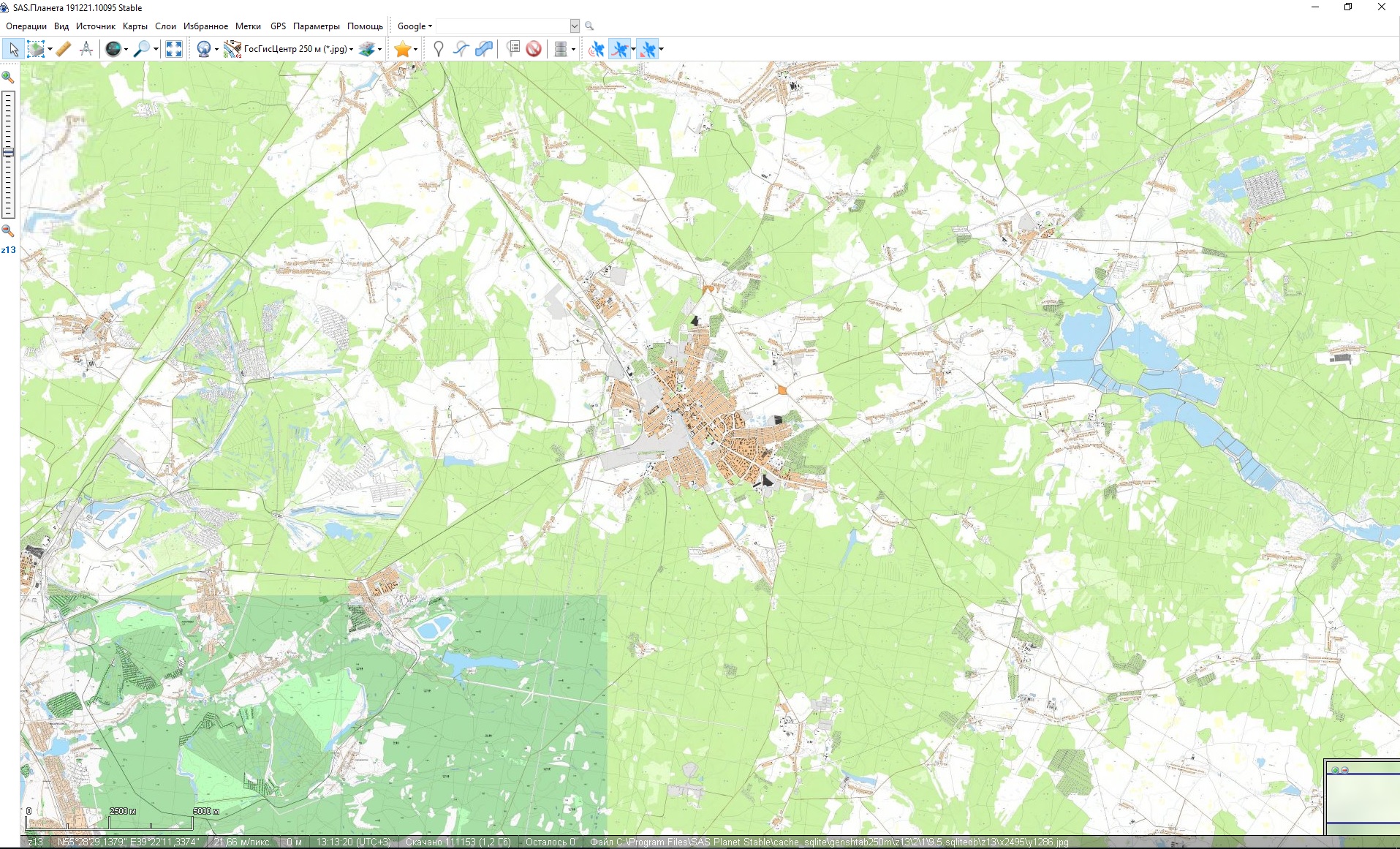Click the zoom in magnifier on left sidebar
Image resolution: width=1400 pixels, height=849 pixels.
pyautogui.click(x=8, y=78)
